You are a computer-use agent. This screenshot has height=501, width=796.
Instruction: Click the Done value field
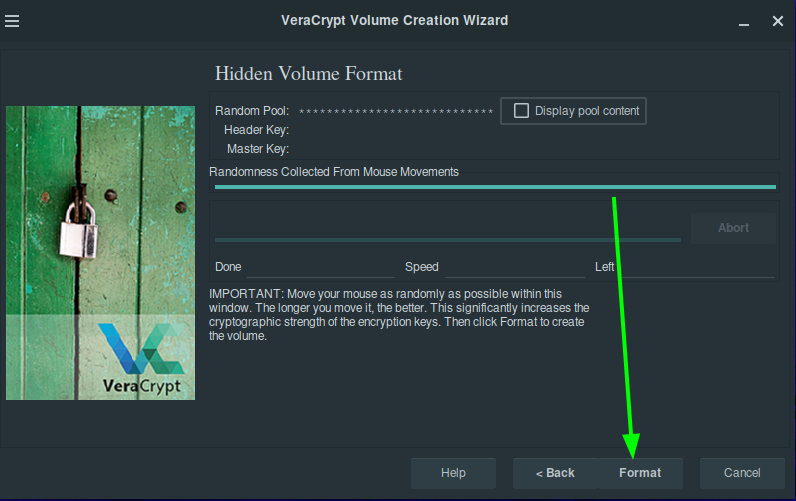(321, 268)
